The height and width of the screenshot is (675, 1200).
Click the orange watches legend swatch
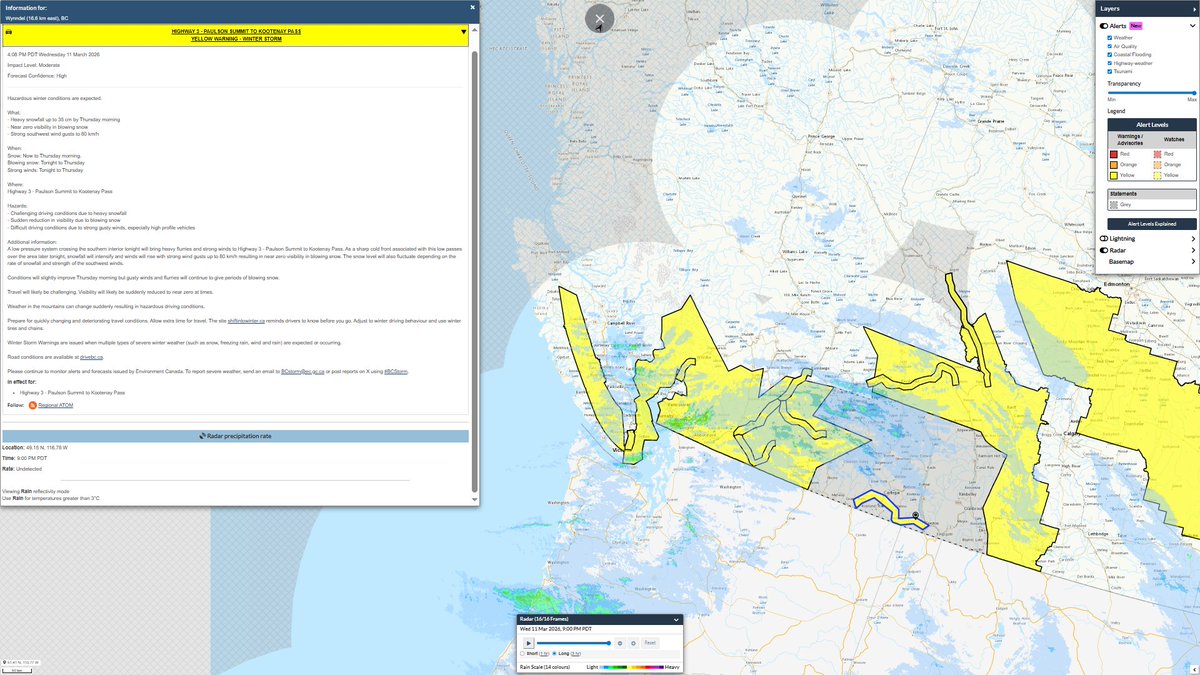click(x=1159, y=164)
